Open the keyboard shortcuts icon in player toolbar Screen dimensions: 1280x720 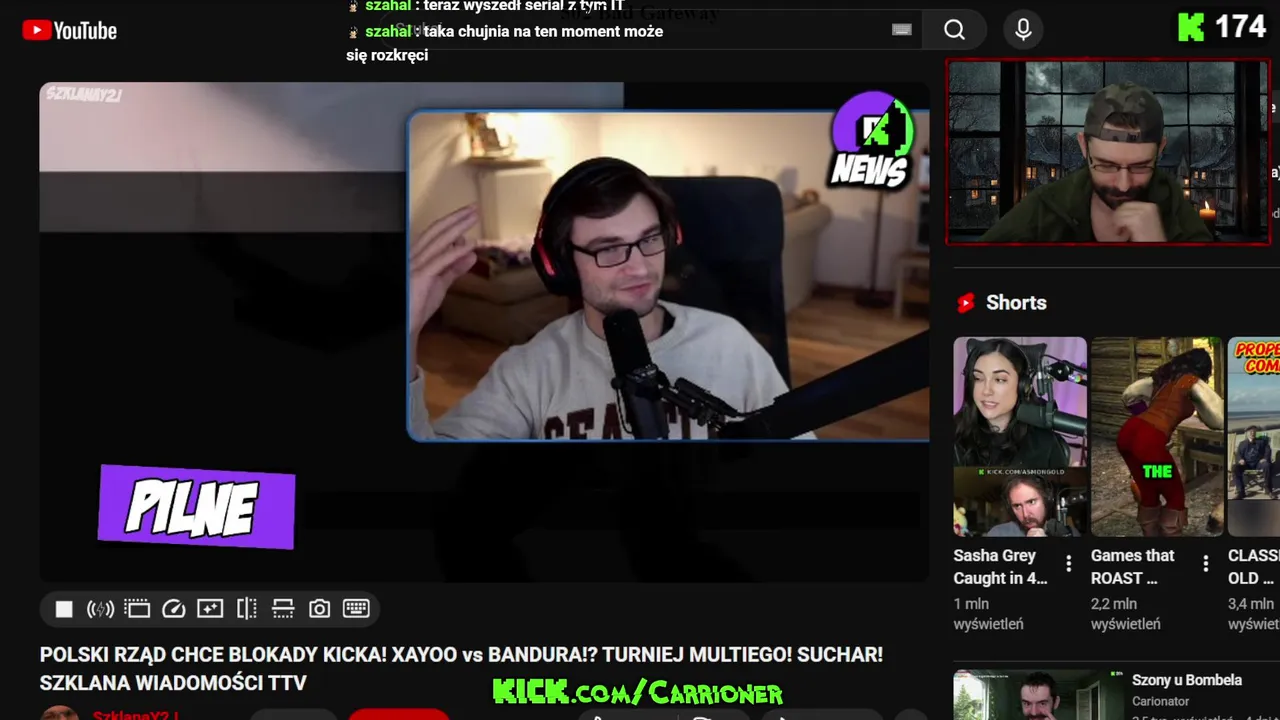[x=356, y=609]
